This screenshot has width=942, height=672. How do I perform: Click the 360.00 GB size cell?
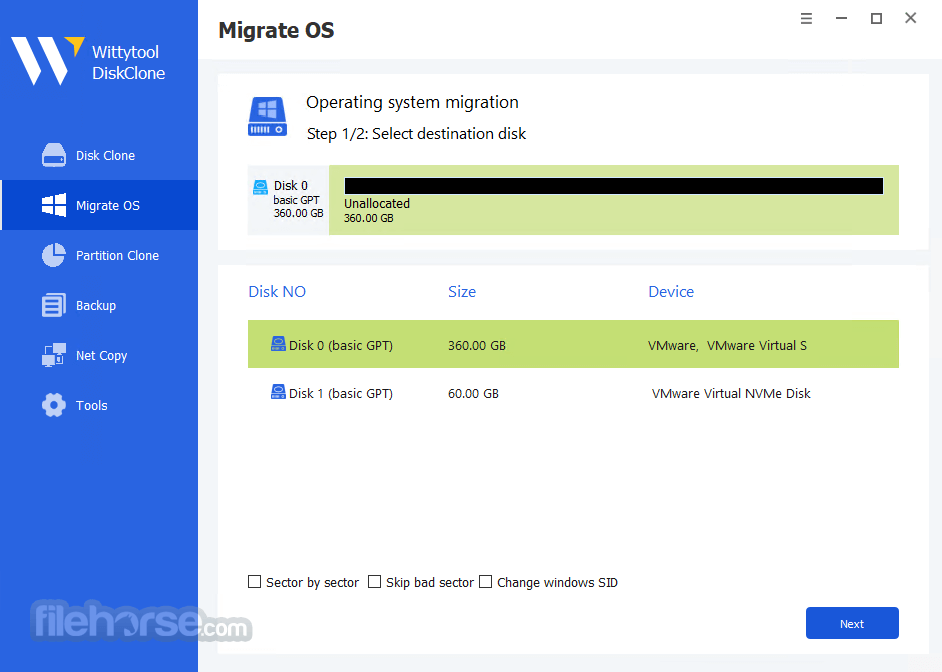pyautogui.click(x=476, y=345)
